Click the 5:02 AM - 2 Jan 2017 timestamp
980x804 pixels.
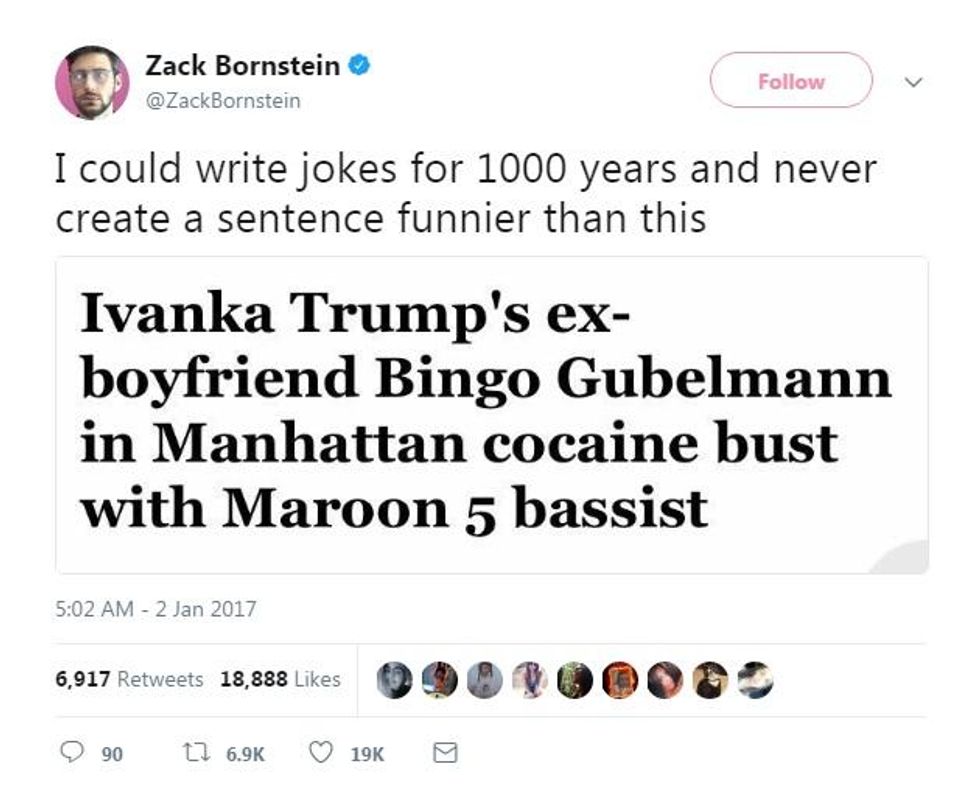156,608
